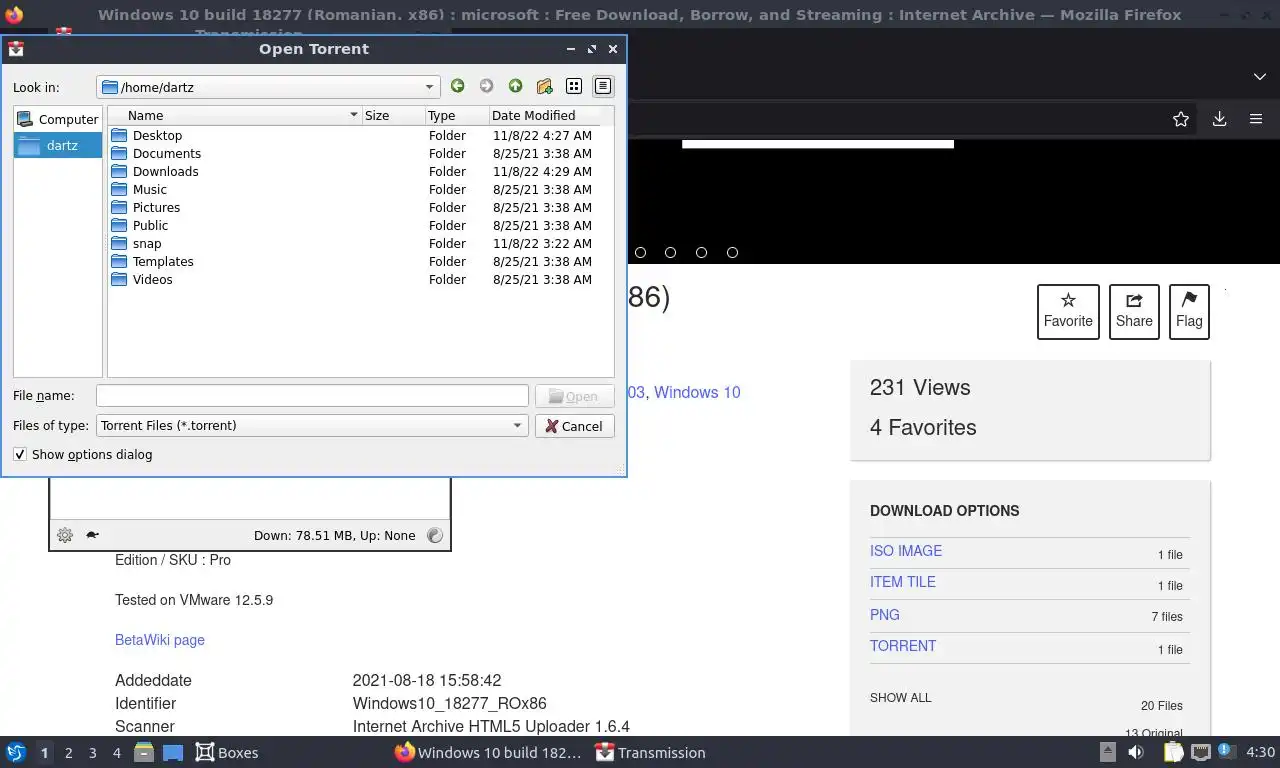1280x768 pixels.
Task: Switch file list to detail view
Action: 603,86
